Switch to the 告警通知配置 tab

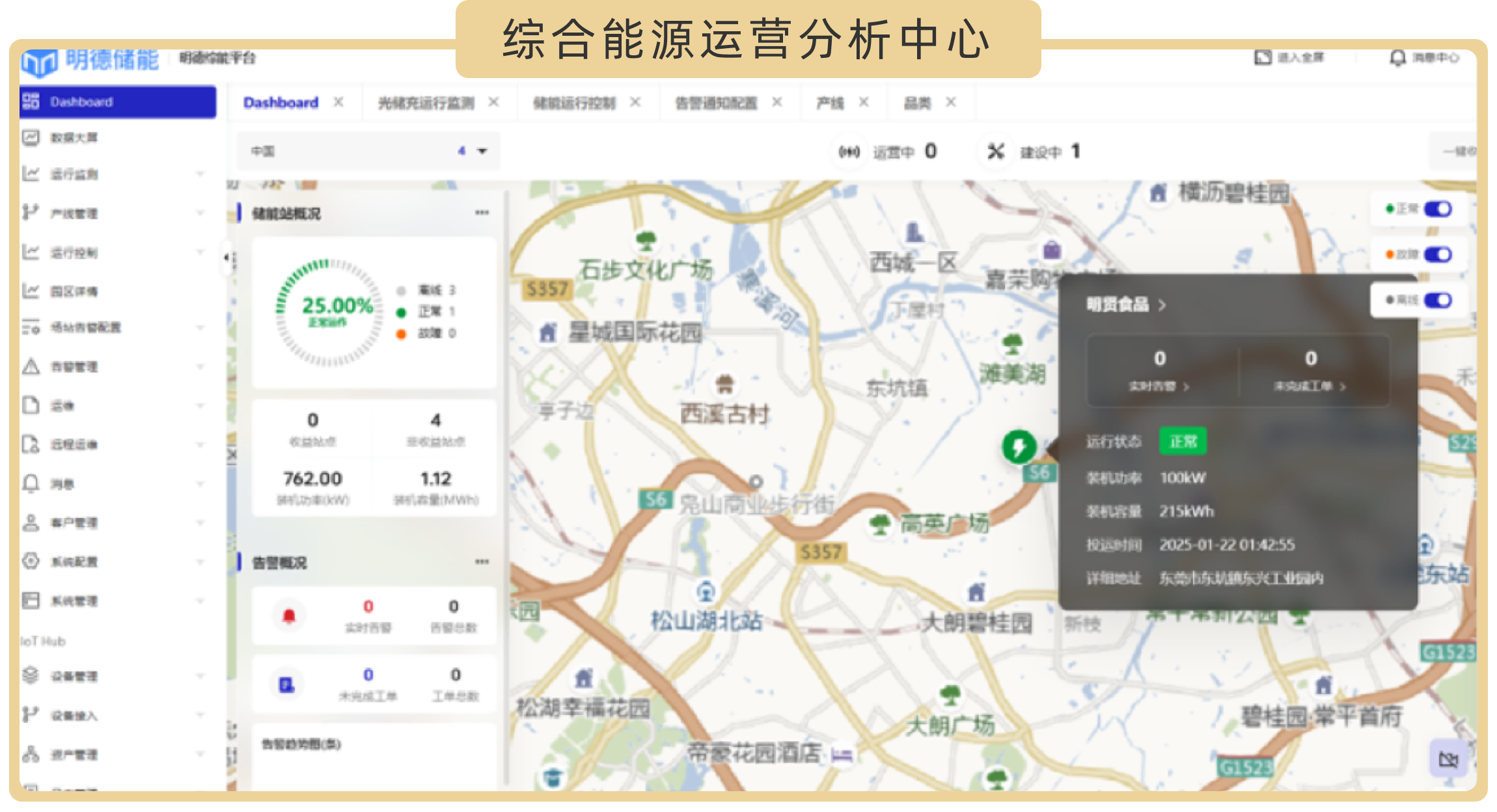click(716, 102)
